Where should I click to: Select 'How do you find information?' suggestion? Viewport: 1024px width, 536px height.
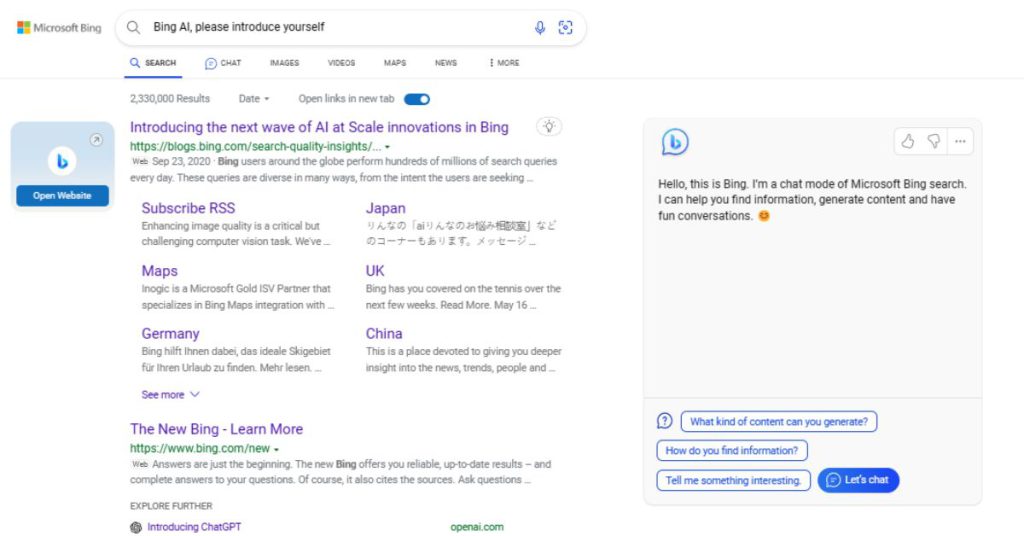coord(731,450)
